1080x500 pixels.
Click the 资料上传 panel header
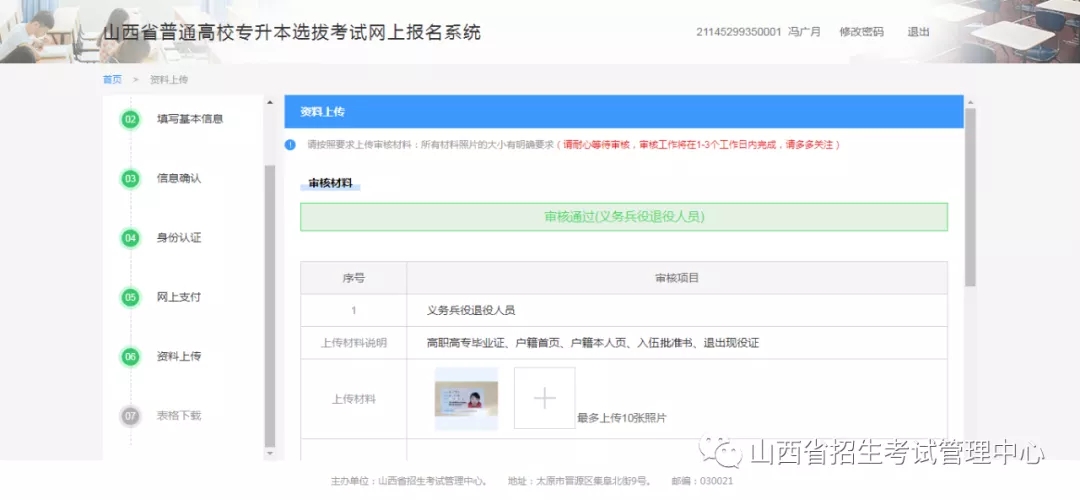[x=624, y=112]
